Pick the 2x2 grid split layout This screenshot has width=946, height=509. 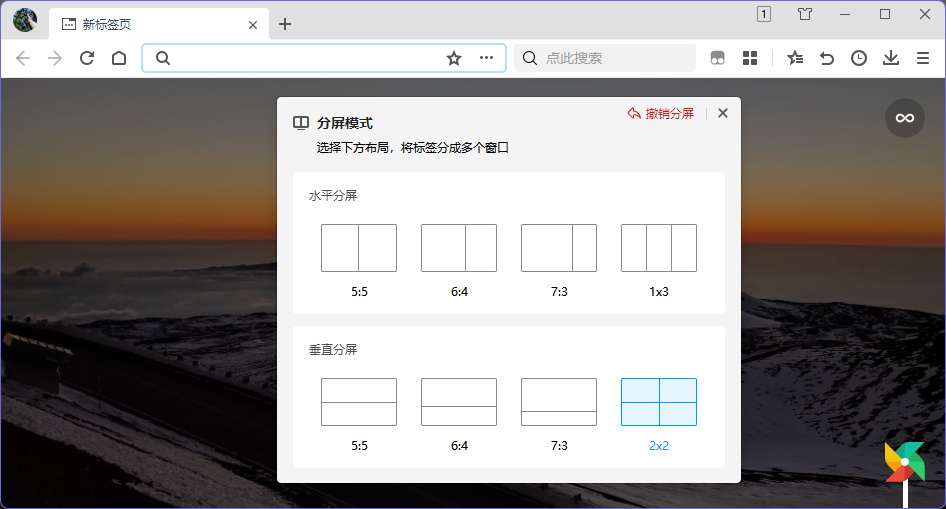(659, 402)
